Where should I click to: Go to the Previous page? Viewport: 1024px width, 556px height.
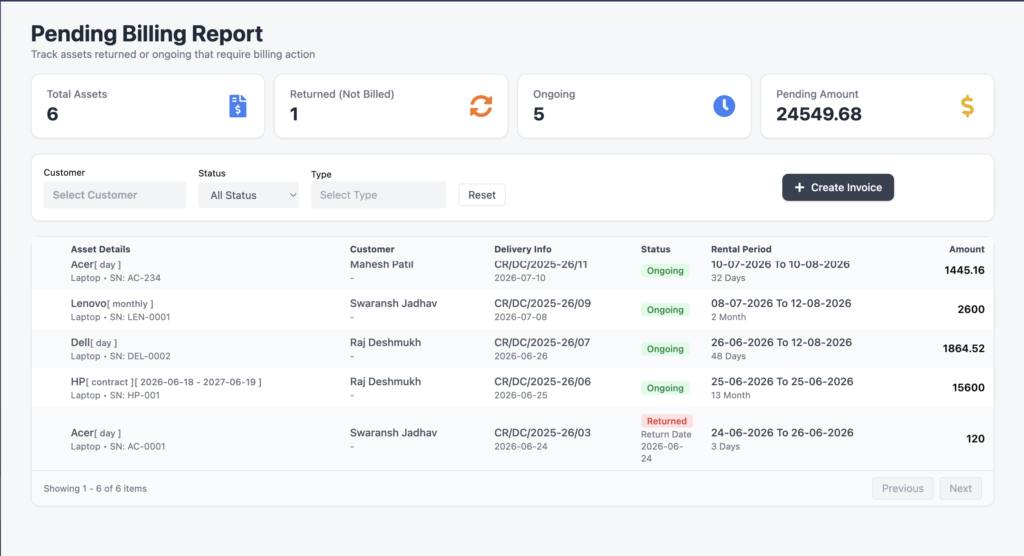tap(903, 488)
